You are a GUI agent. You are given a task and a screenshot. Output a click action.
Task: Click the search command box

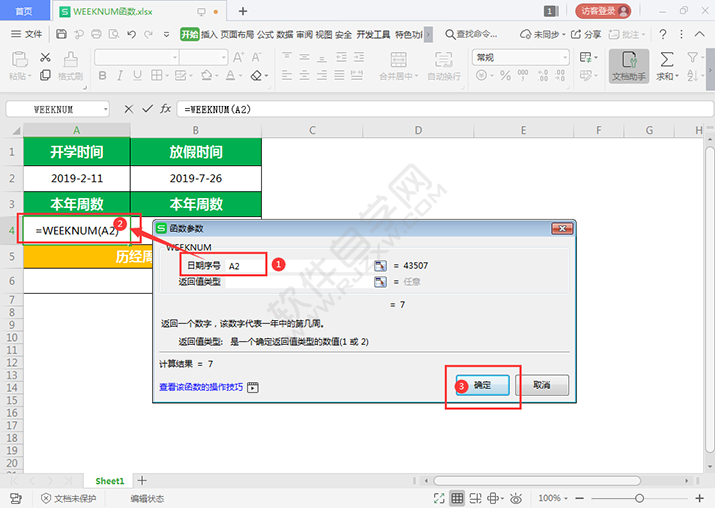point(471,34)
